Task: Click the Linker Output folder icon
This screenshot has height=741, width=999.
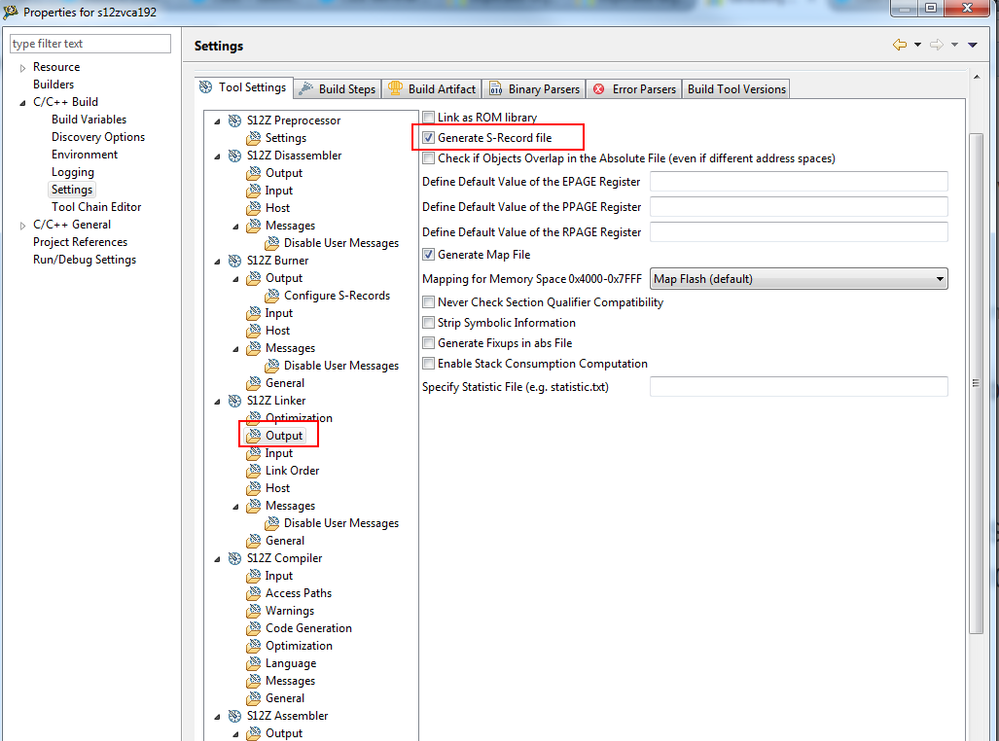Action: [x=254, y=436]
